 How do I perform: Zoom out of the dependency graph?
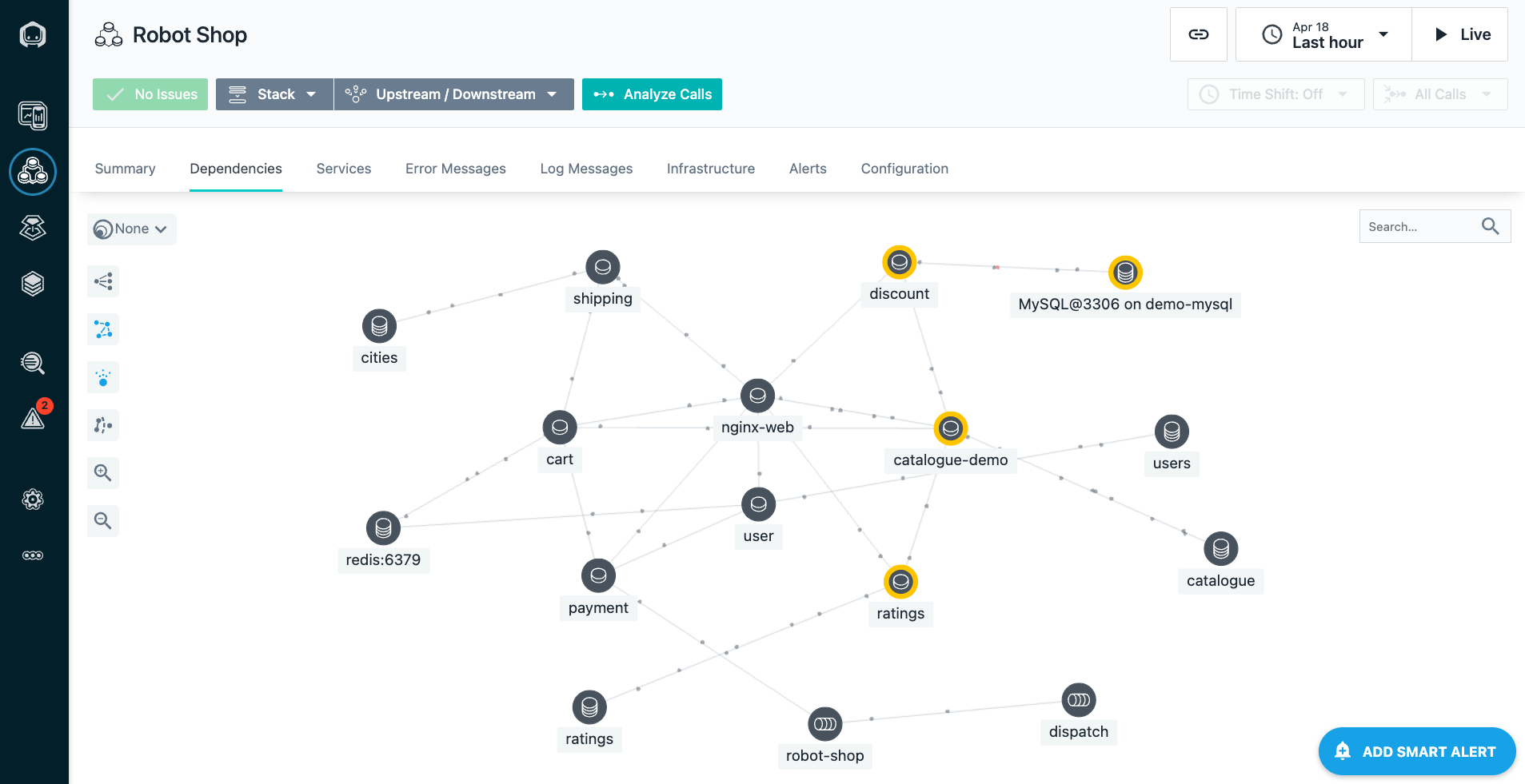point(102,520)
